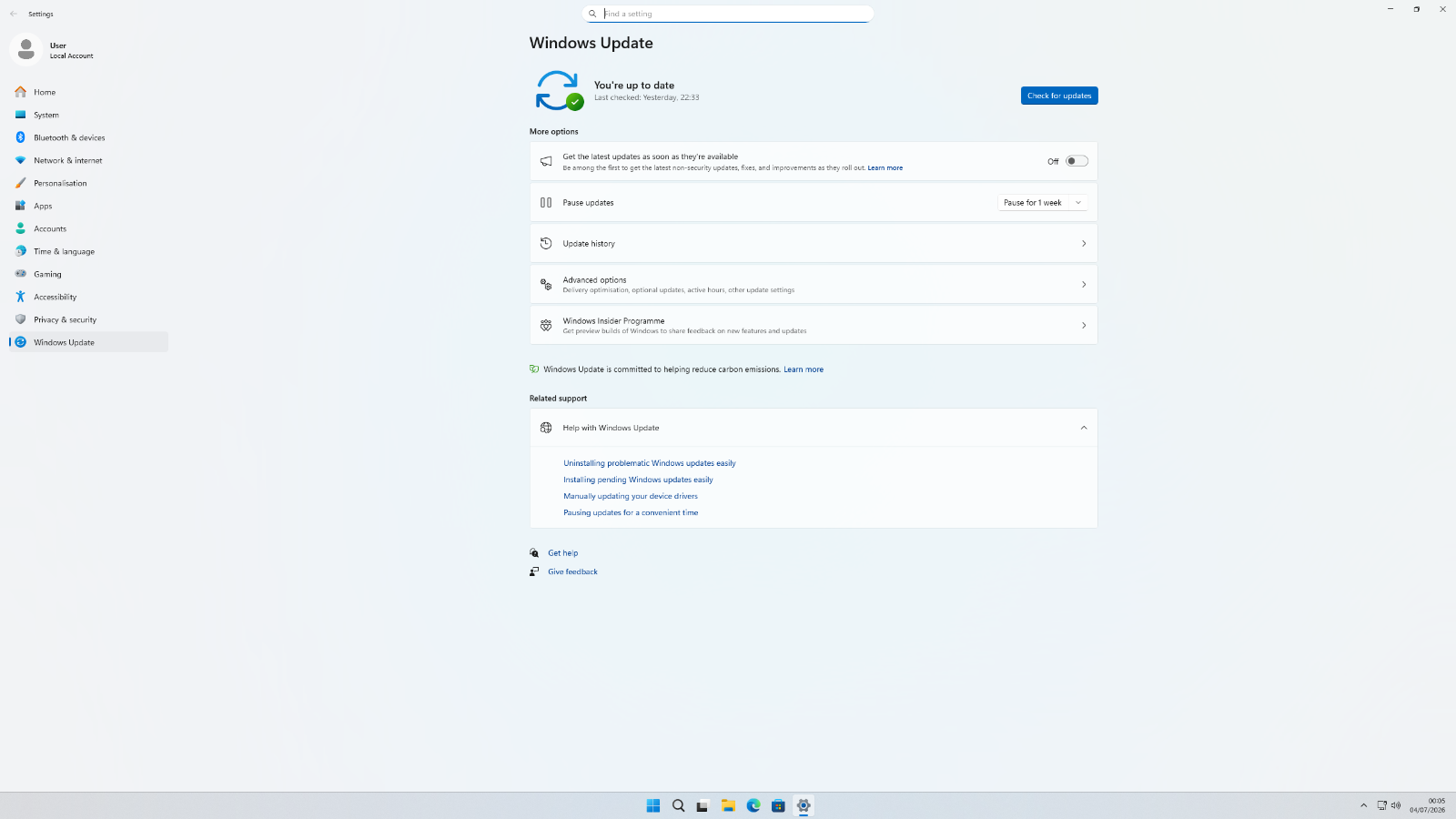The height and width of the screenshot is (819, 1456).
Task: Open Advanced options via its chevron
Action: click(x=1084, y=285)
